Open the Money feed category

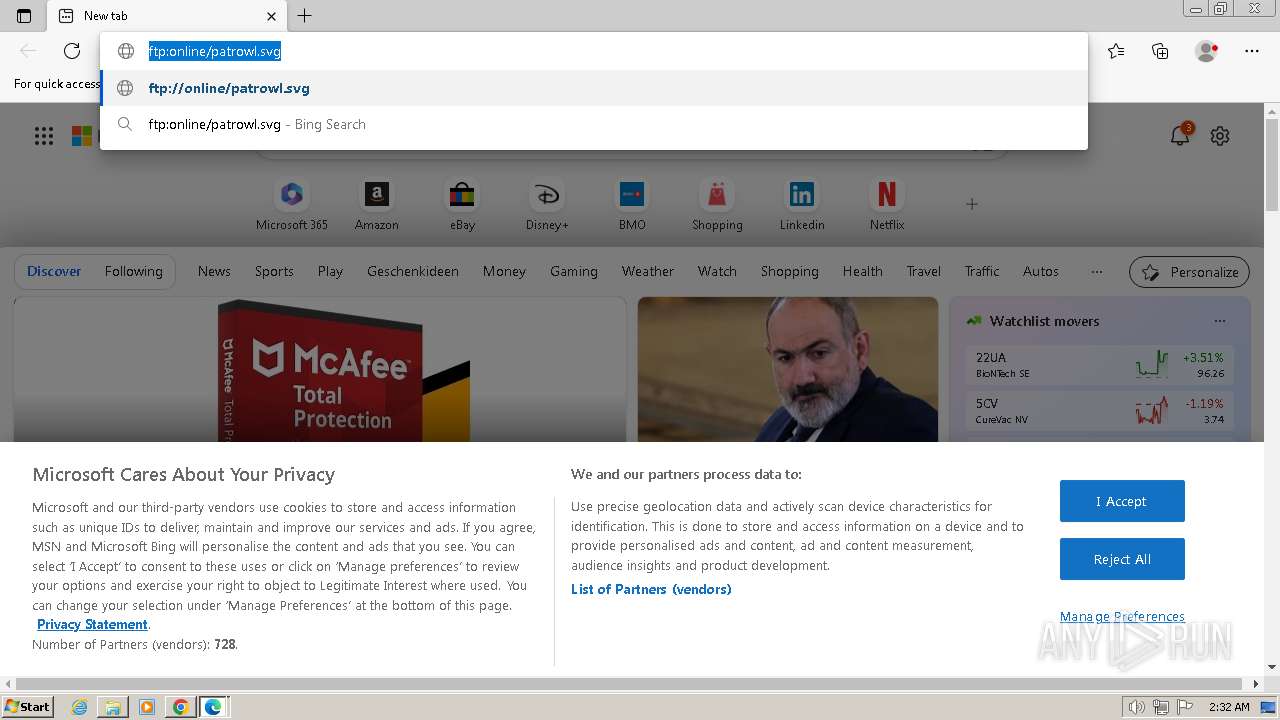504,271
